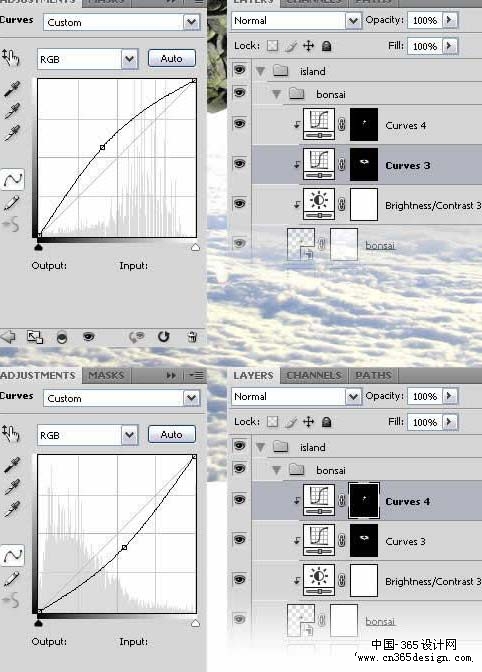Click lock all padlock icon in lower Layers panel
The height and width of the screenshot is (672, 482).
pos(326,422)
